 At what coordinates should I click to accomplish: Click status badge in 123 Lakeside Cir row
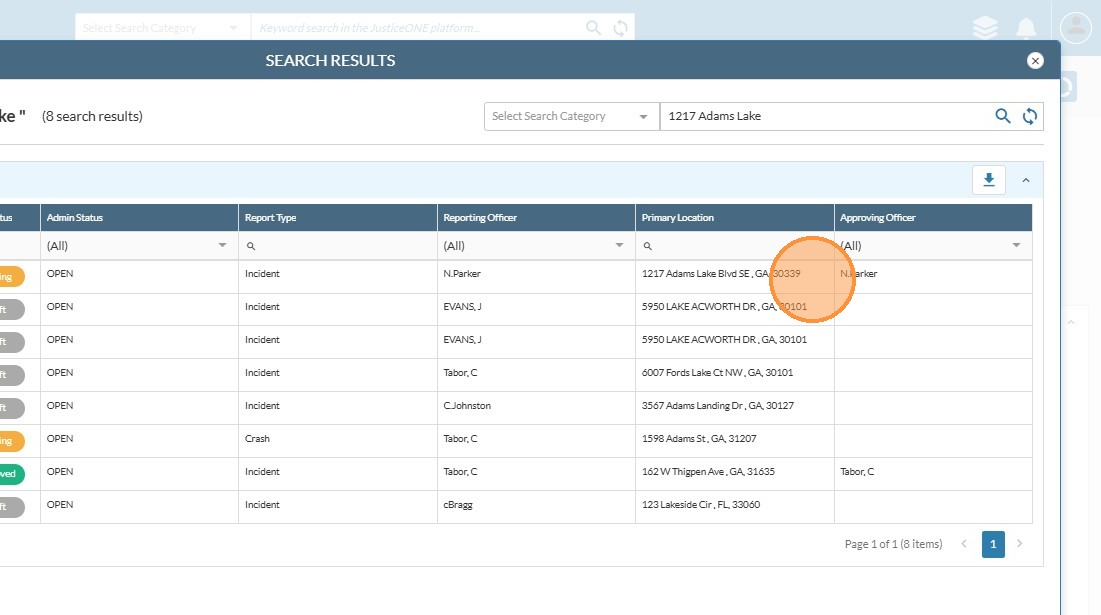(11, 507)
